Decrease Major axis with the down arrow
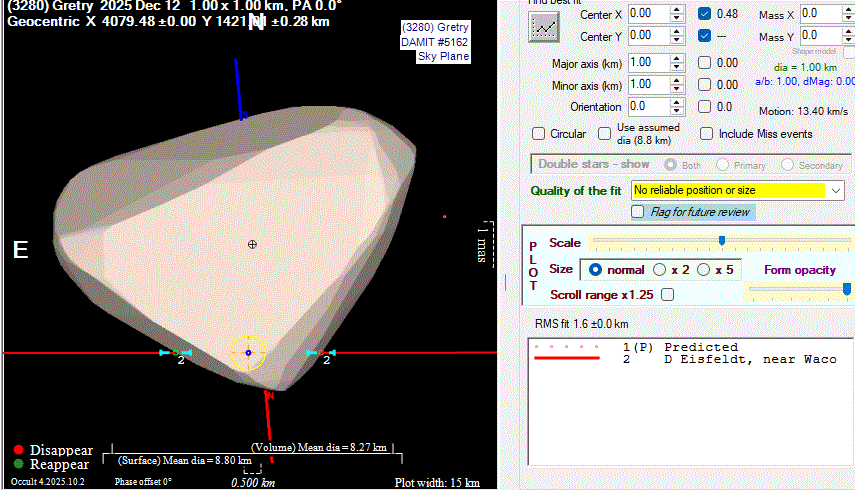Image resolution: width=857 pixels, height=491 pixels. [x=677, y=67]
